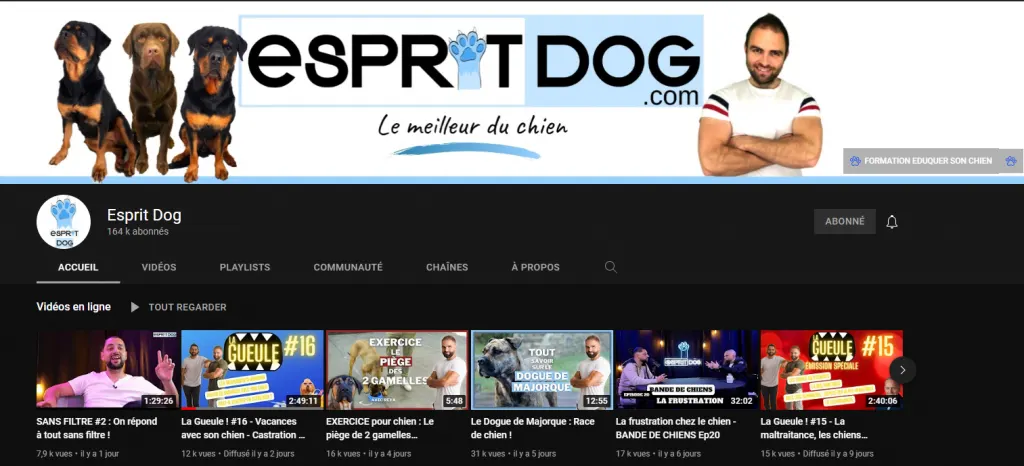Open the Vidéos tab
The height and width of the screenshot is (466, 1024).
point(159,267)
